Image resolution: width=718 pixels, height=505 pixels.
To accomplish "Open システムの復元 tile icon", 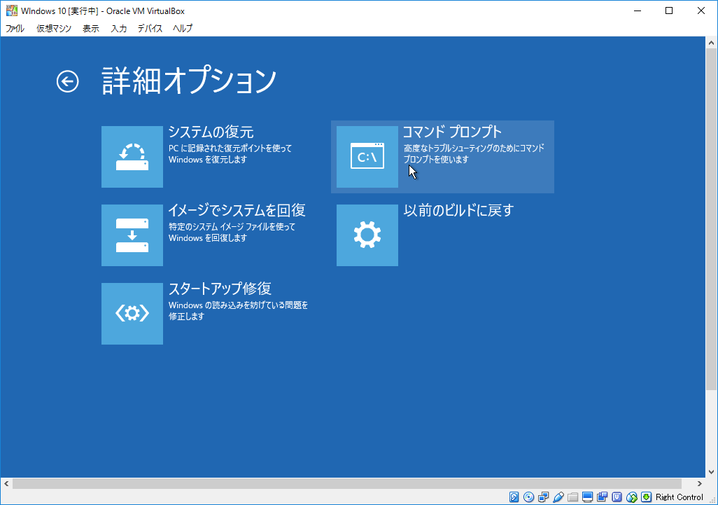I will (132, 157).
